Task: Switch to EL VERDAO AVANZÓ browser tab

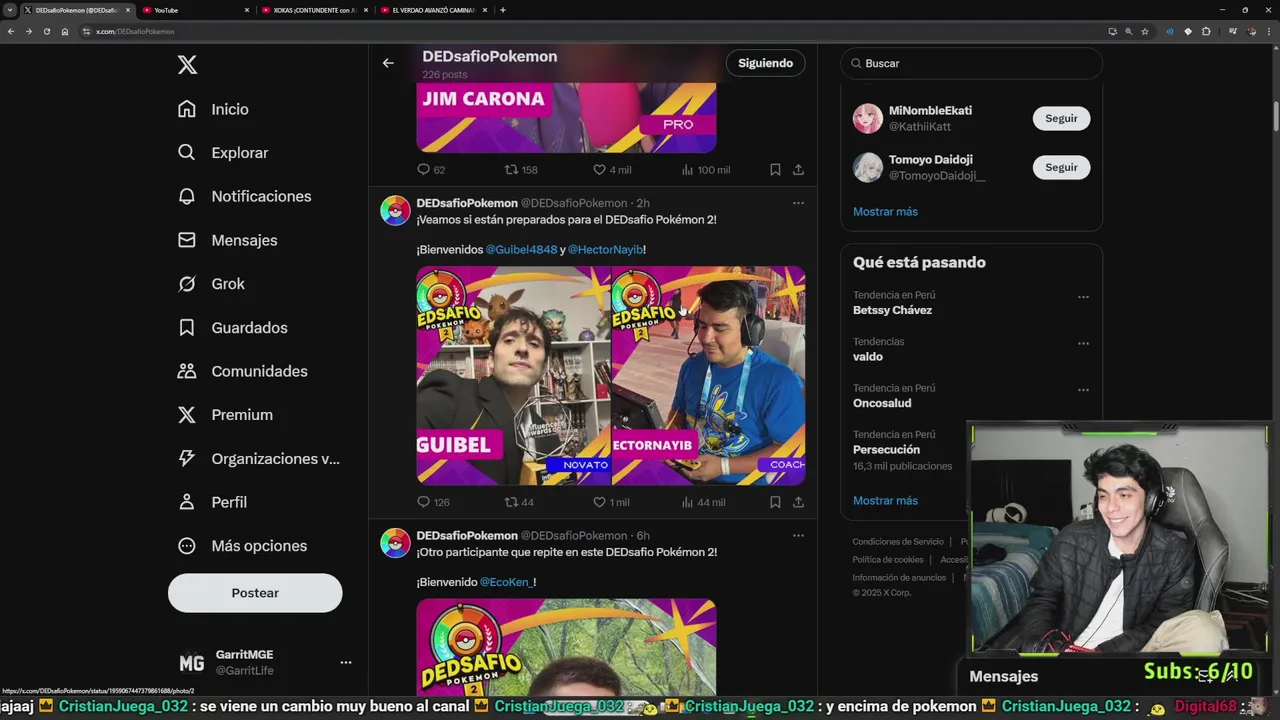Action: 432,10
